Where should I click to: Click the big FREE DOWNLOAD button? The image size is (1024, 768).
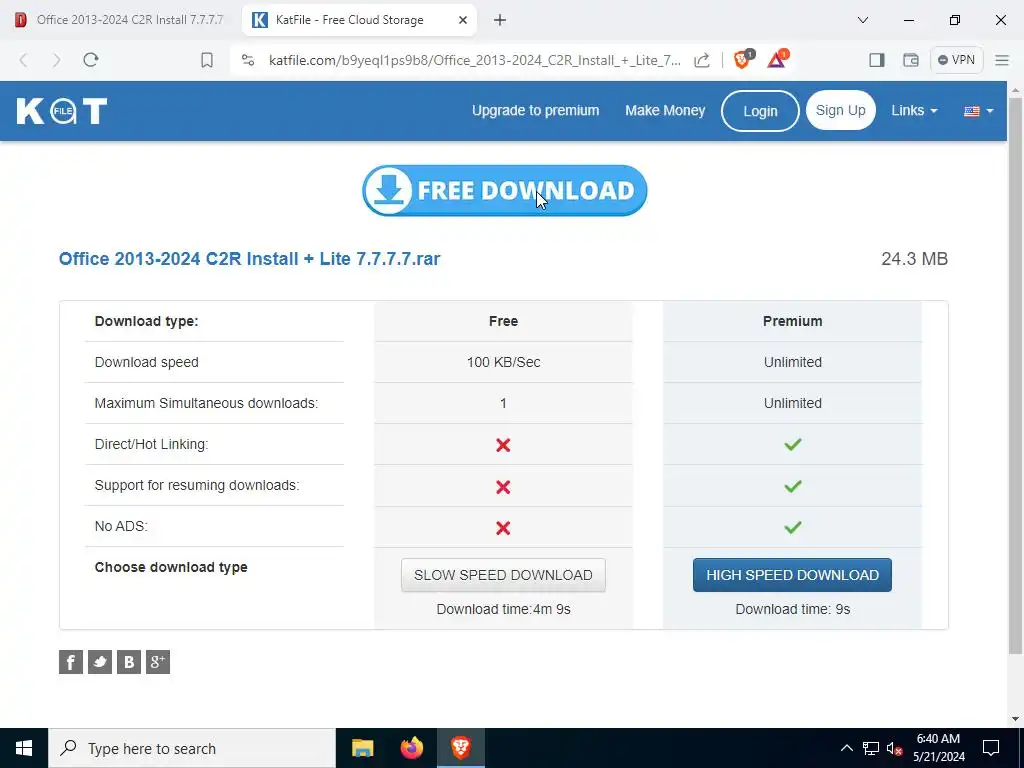(x=505, y=190)
